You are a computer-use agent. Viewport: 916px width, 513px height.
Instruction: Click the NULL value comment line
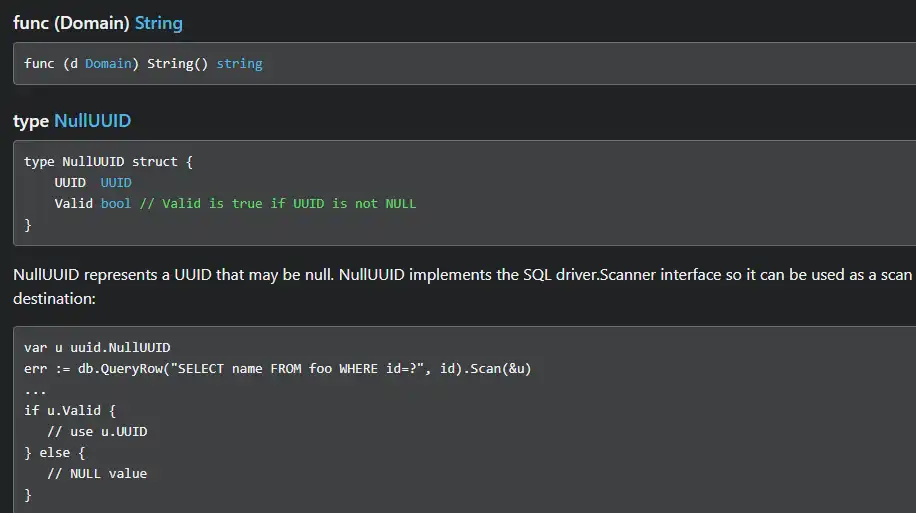(x=97, y=473)
